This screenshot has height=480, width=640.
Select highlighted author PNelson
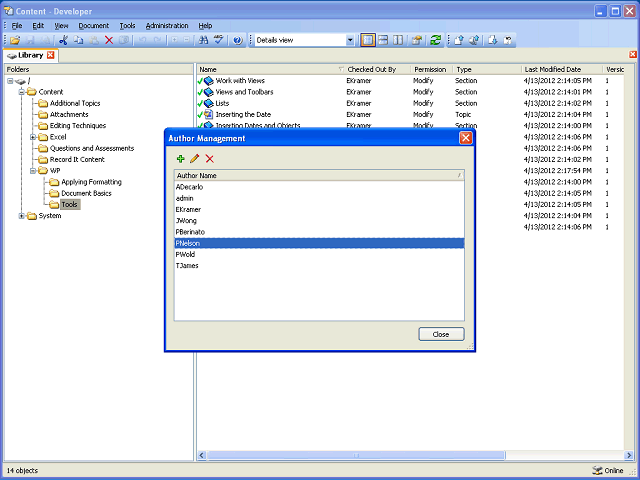pyautogui.click(x=319, y=243)
